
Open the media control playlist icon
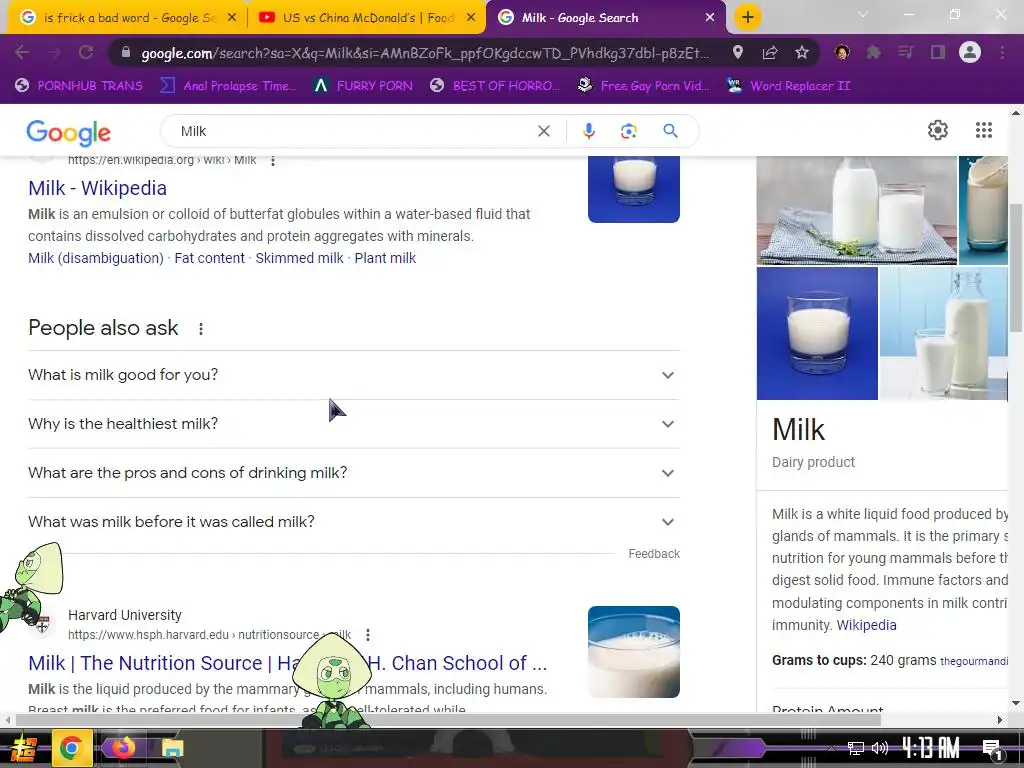coord(905,52)
